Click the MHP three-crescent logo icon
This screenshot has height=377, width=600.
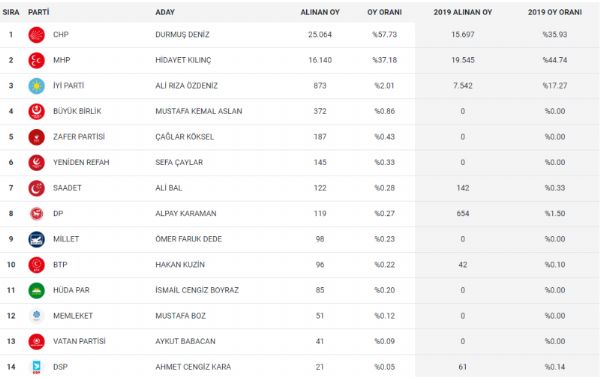(x=36, y=60)
